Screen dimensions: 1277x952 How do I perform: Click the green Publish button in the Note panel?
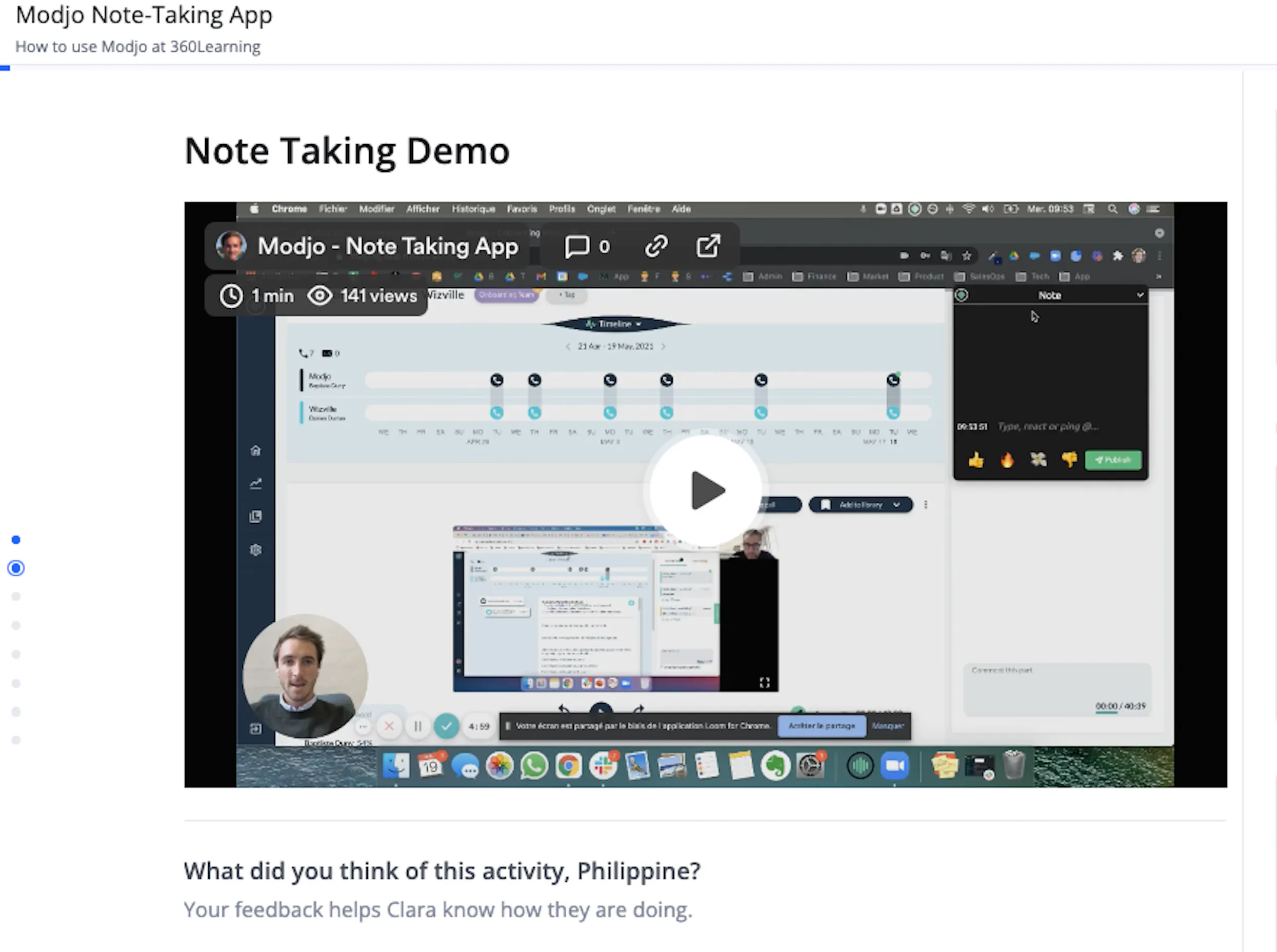coord(1113,460)
